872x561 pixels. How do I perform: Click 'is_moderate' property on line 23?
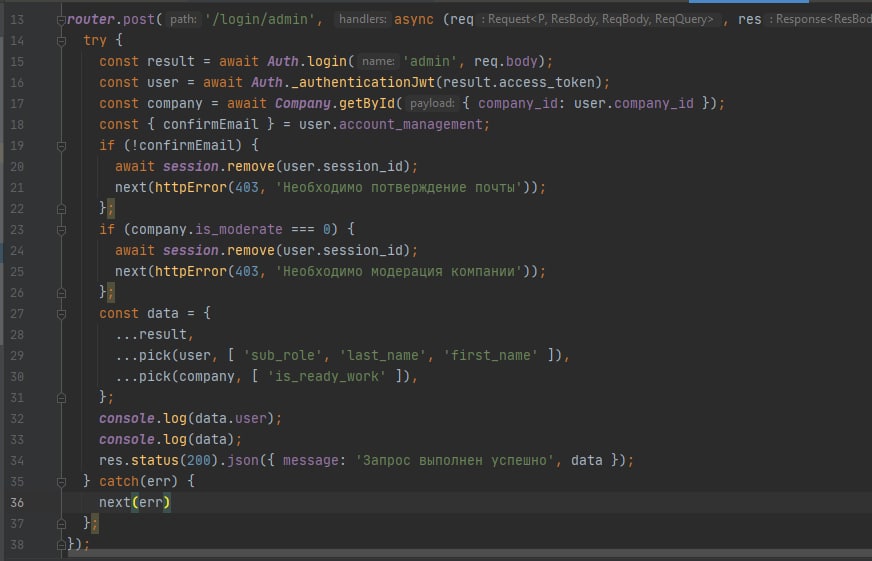pyautogui.click(x=239, y=230)
